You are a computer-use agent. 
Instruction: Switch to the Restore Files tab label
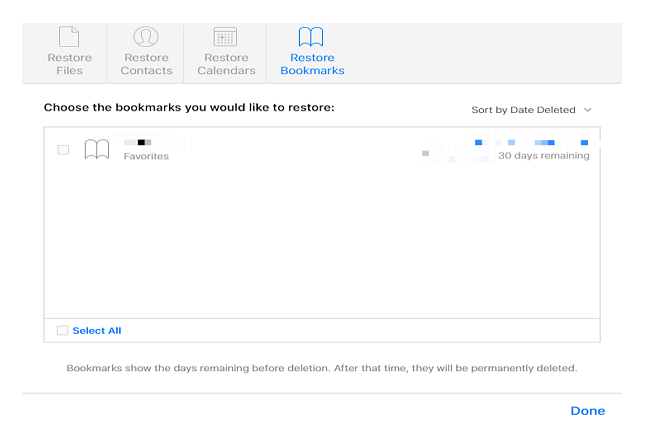pos(69,64)
